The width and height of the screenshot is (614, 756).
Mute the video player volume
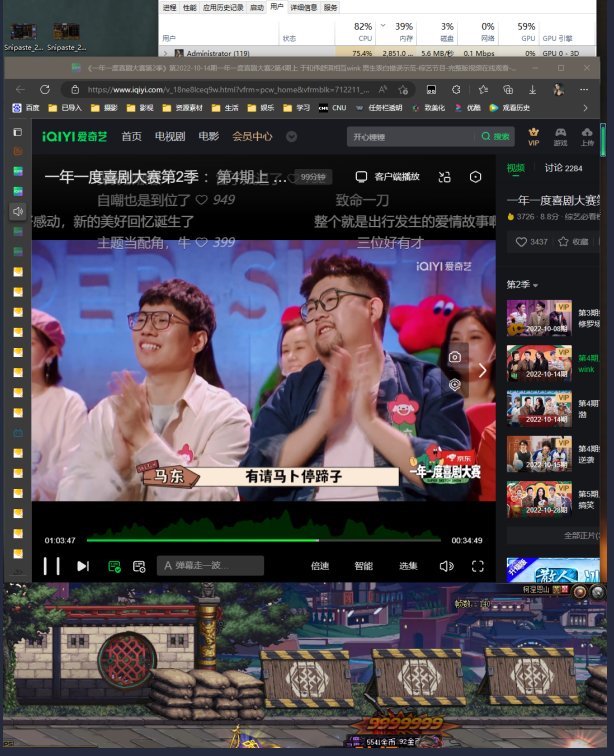[x=447, y=566]
